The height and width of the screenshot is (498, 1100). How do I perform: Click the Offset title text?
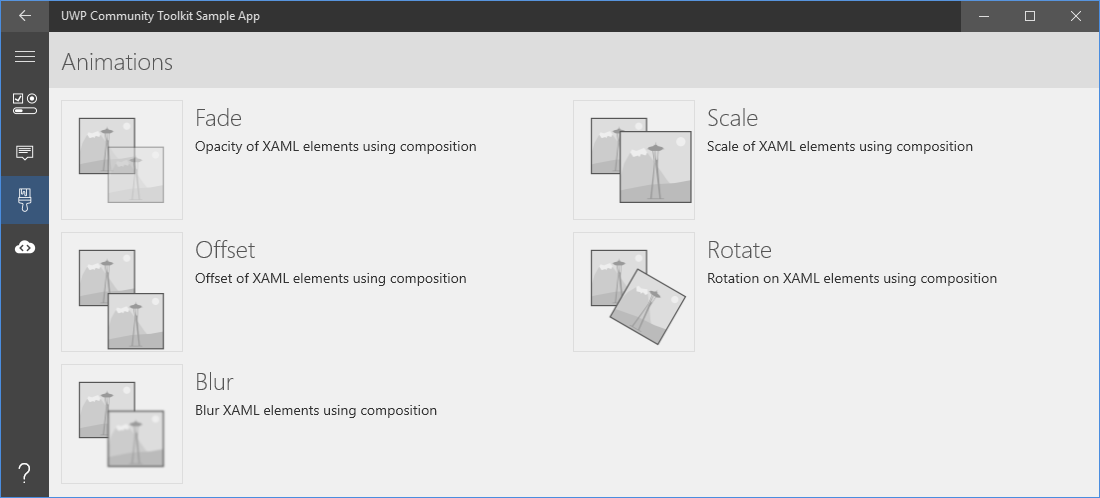click(225, 250)
